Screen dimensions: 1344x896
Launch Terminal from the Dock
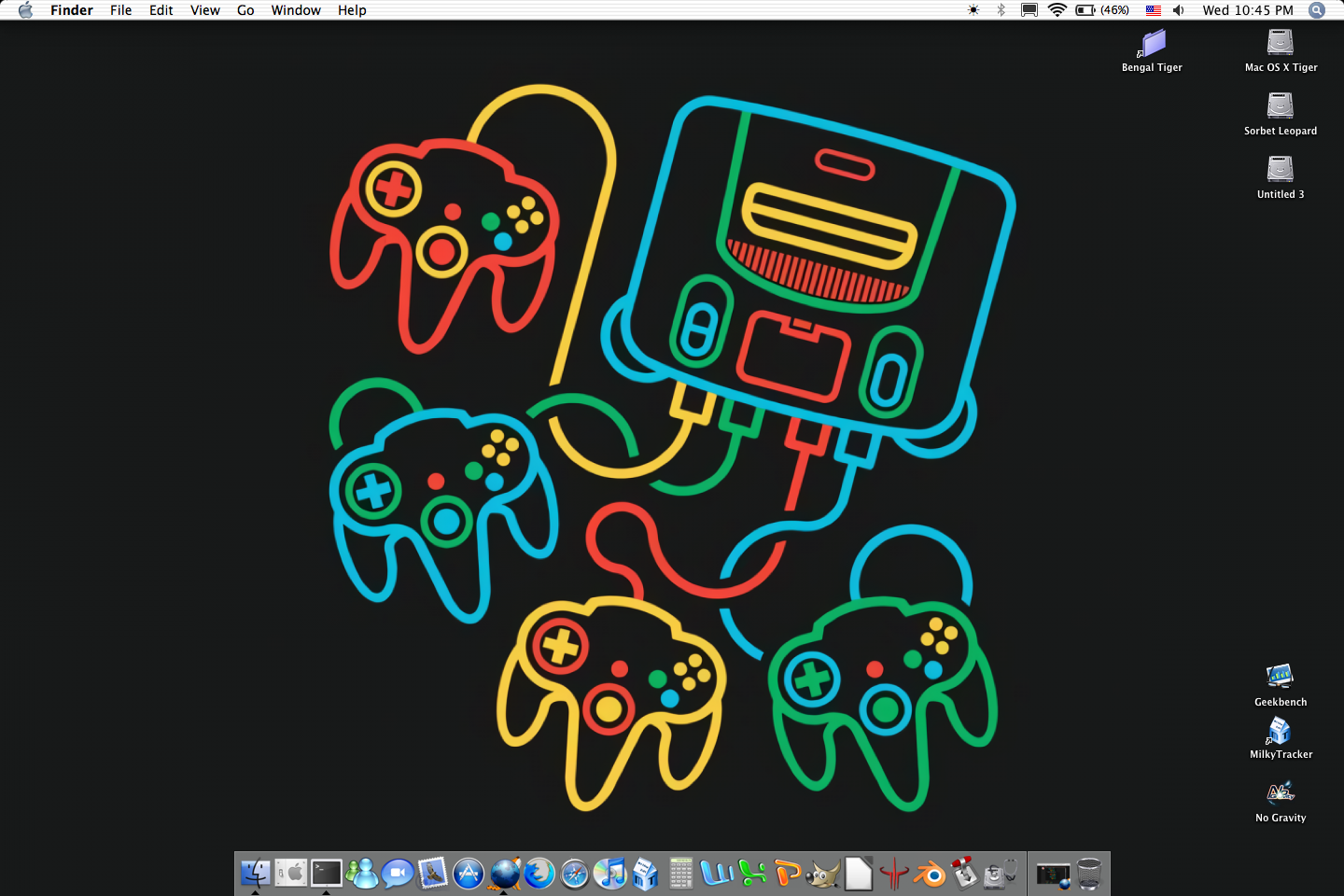pyautogui.click(x=327, y=874)
